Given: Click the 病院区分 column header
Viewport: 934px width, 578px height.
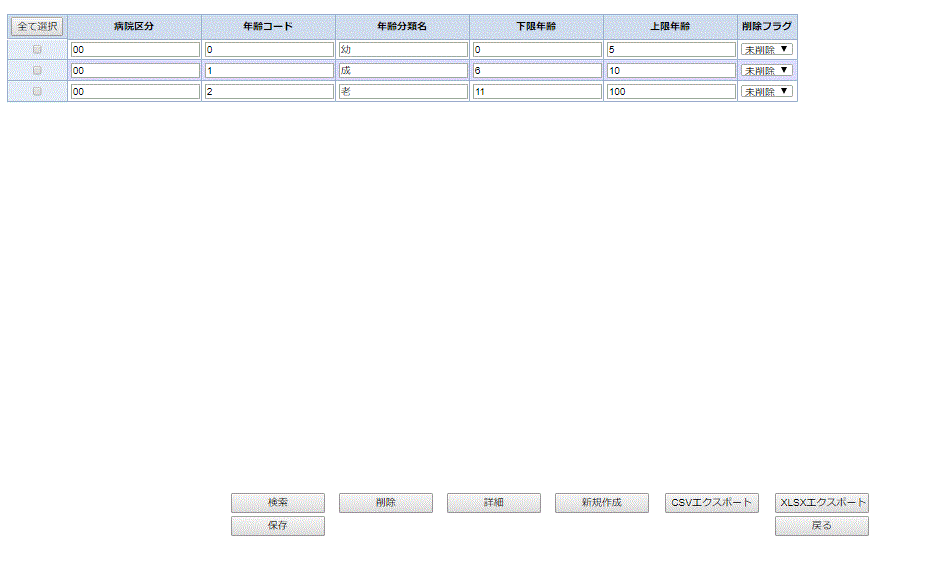Looking at the screenshot, I should [x=134, y=27].
